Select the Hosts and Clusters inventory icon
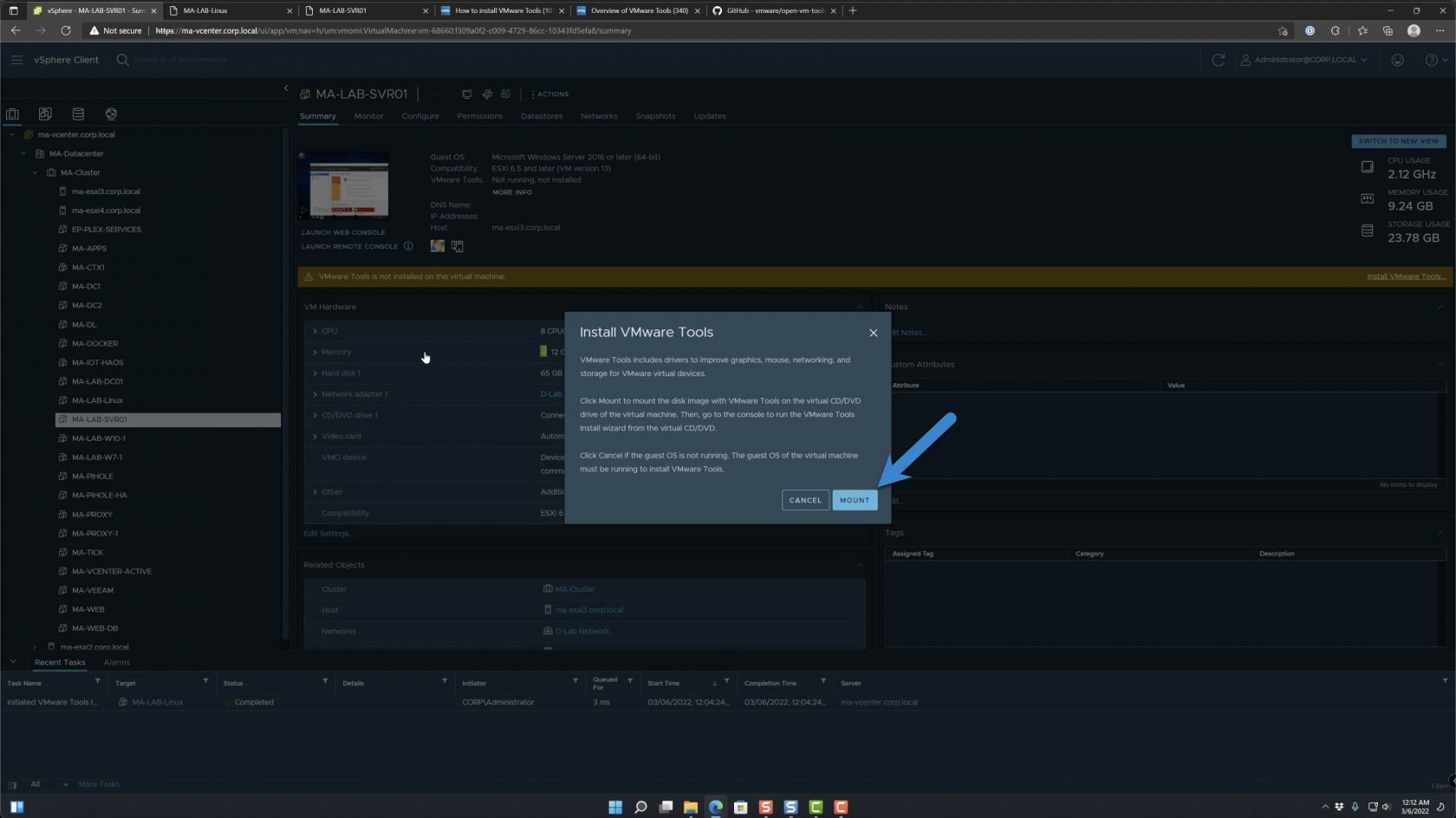1456x818 pixels. [12, 114]
